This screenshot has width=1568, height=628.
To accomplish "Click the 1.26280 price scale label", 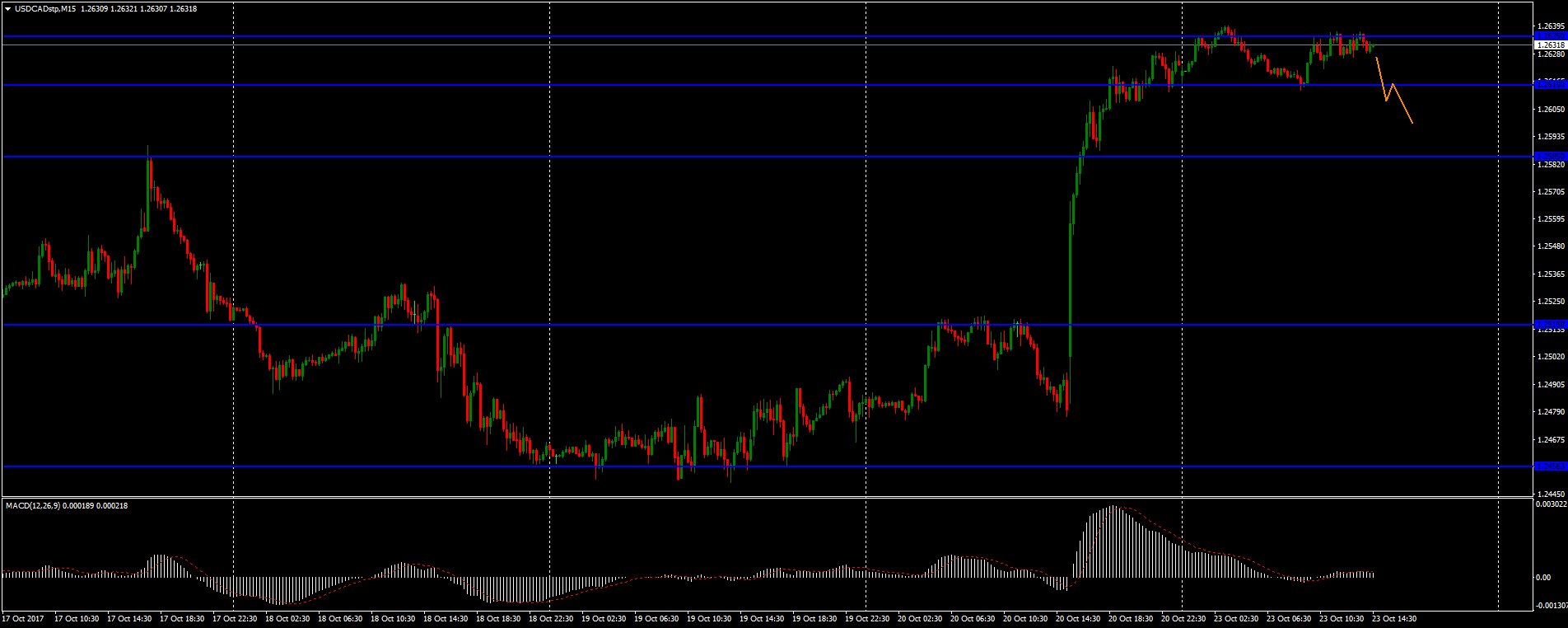I will point(1551,54).
